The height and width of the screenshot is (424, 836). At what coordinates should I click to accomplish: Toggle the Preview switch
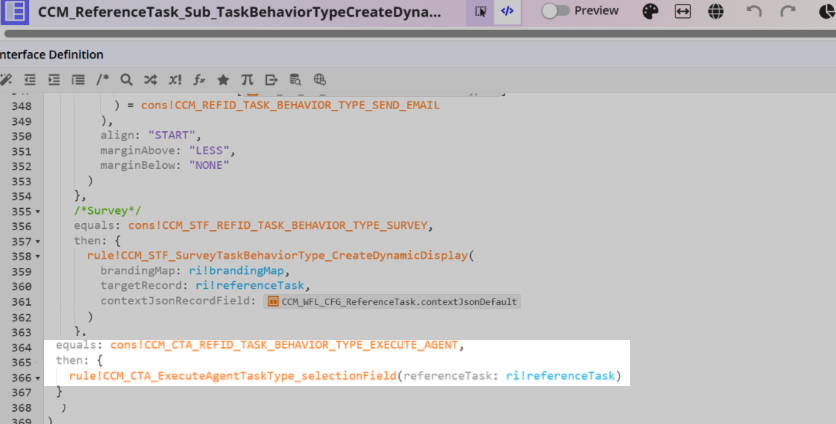555,11
